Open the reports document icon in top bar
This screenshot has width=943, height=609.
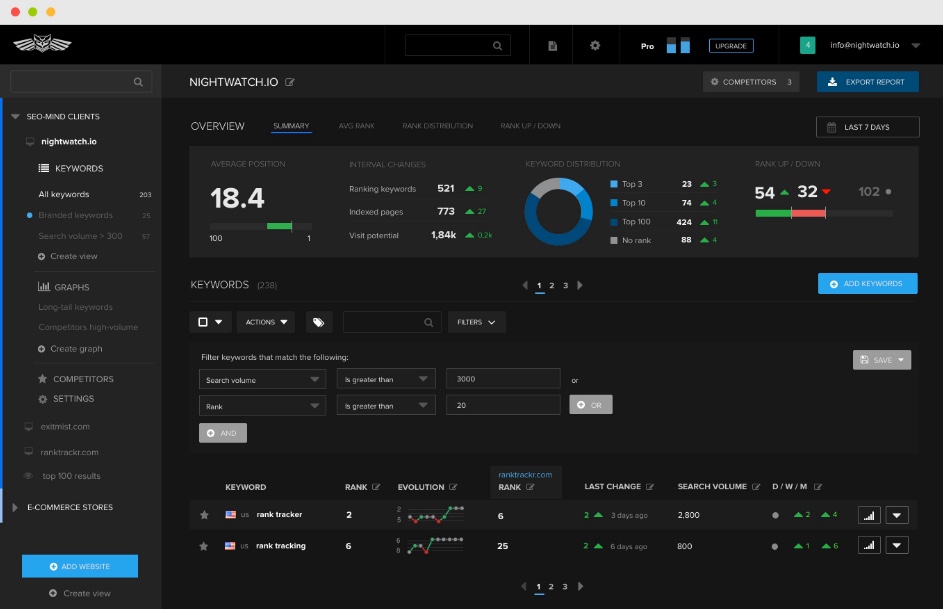552,46
